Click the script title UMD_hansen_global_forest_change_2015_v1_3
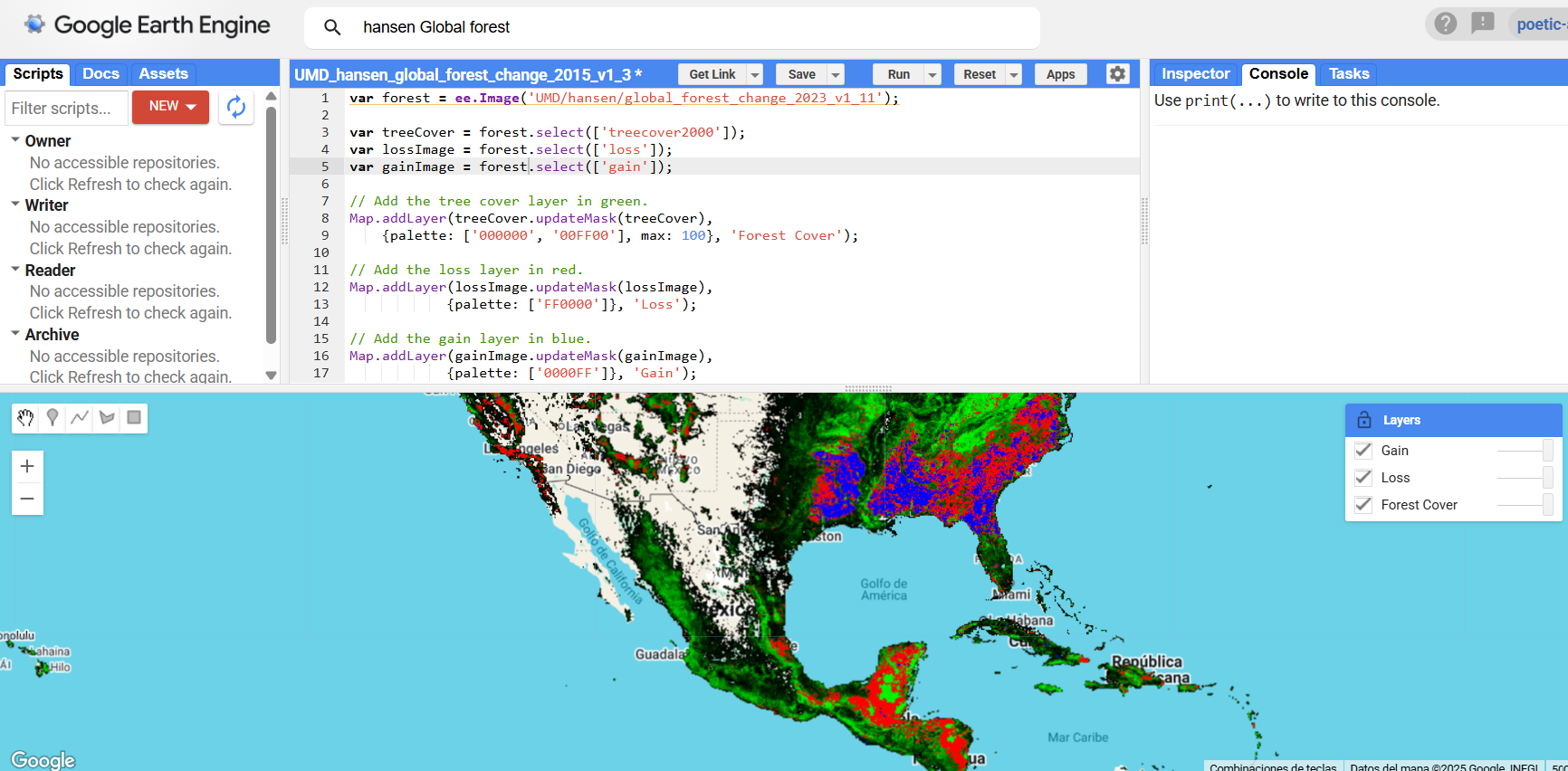1568x771 pixels. pyautogui.click(x=463, y=74)
